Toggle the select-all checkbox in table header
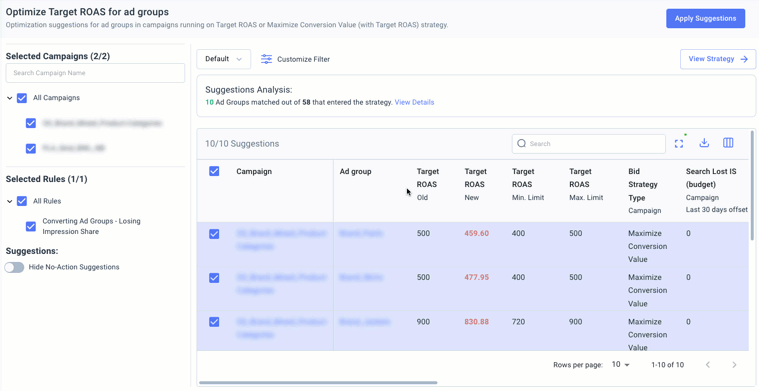The width and height of the screenshot is (759, 391). pyautogui.click(x=214, y=171)
